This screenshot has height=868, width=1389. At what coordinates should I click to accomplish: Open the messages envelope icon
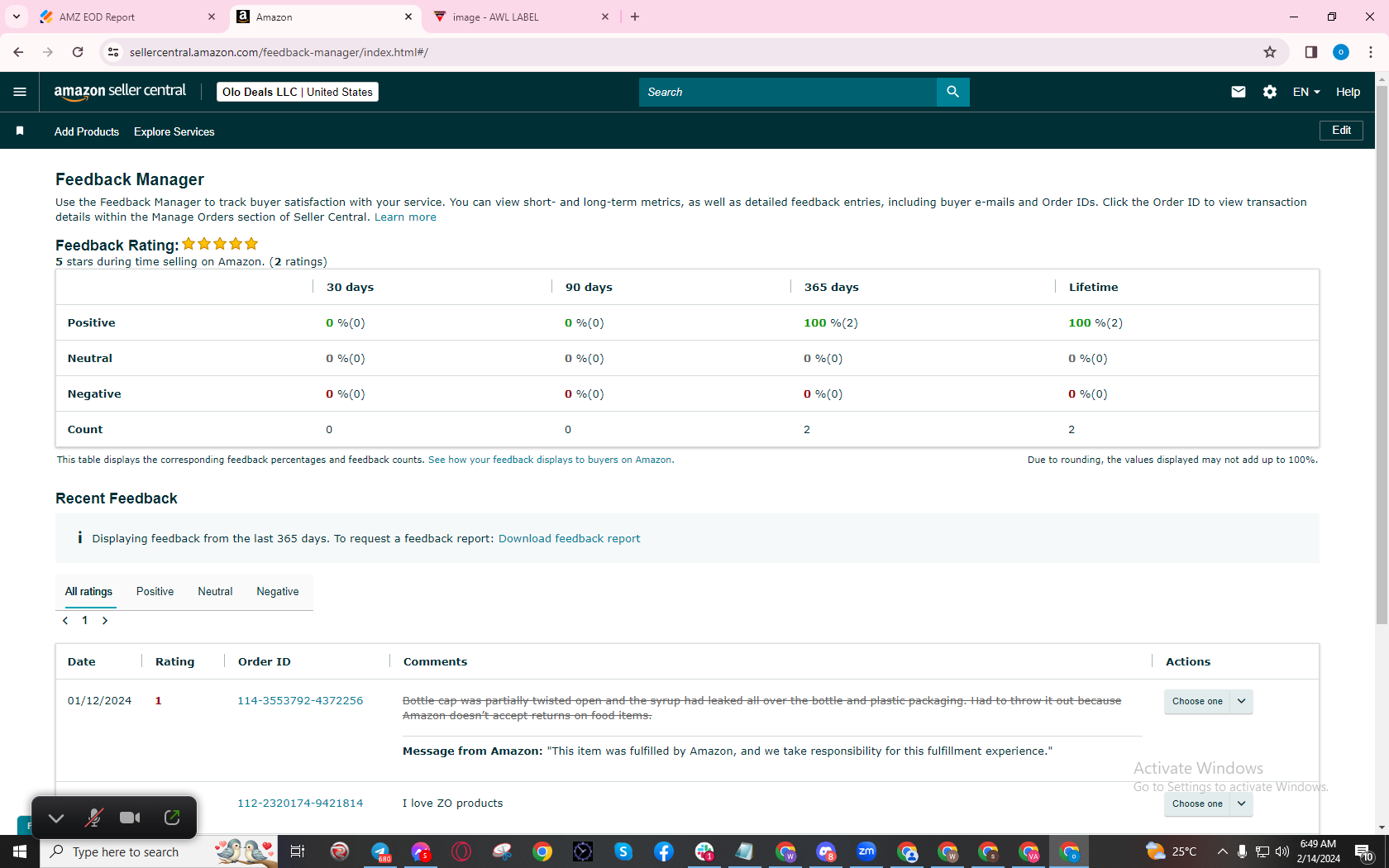tap(1238, 92)
